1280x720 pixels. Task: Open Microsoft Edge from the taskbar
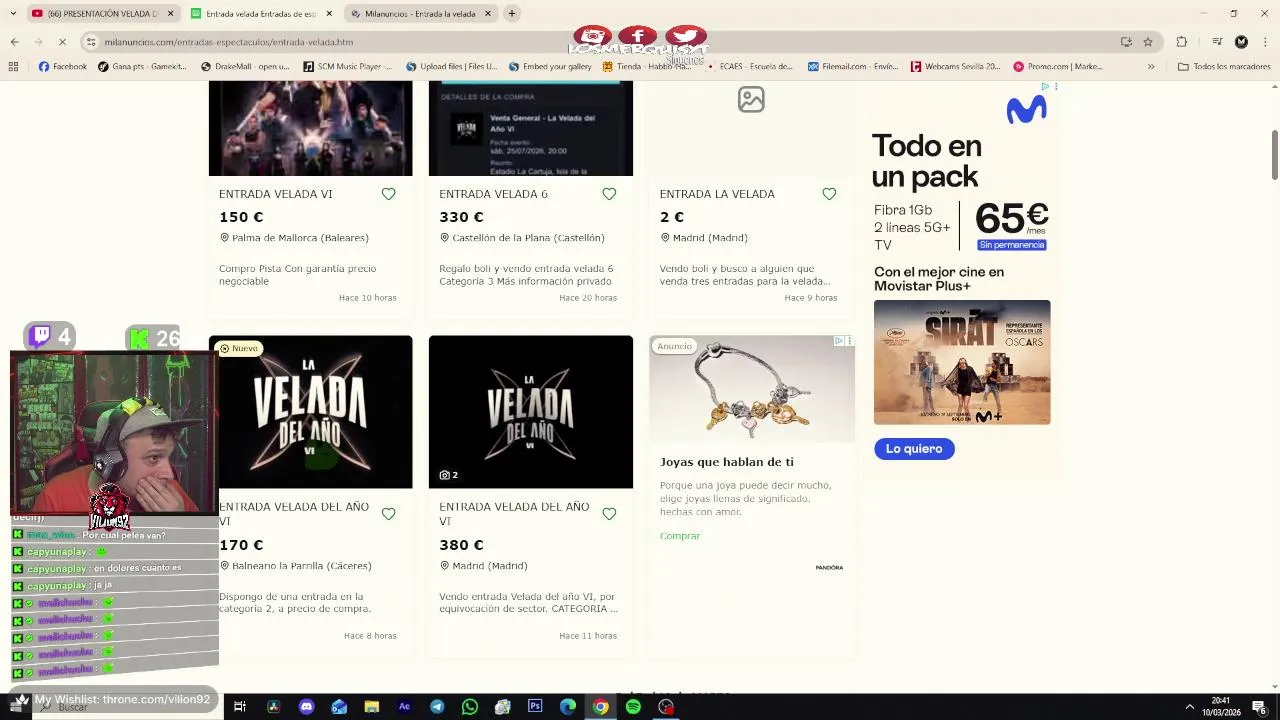coord(568,707)
